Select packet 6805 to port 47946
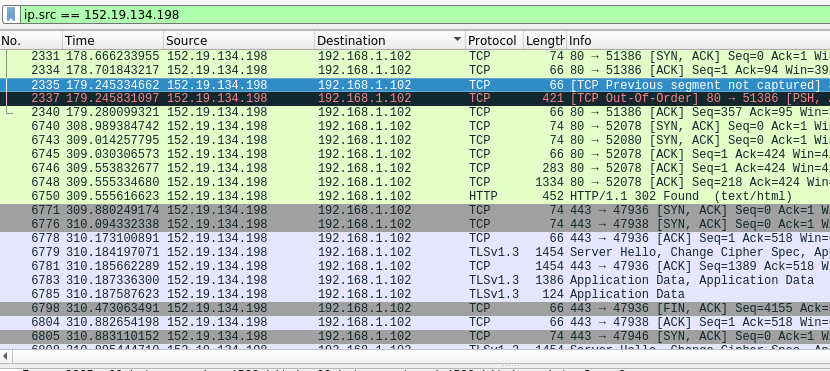The image size is (830, 371). pyautogui.click(x=415, y=336)
